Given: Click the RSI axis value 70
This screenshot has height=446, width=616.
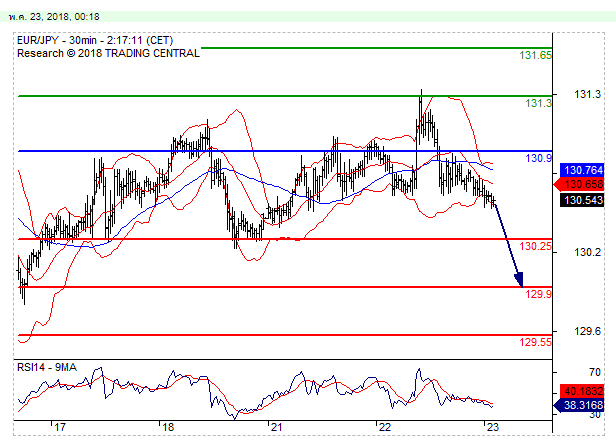Looking at the screenshot, I should (x=595, y=372).
